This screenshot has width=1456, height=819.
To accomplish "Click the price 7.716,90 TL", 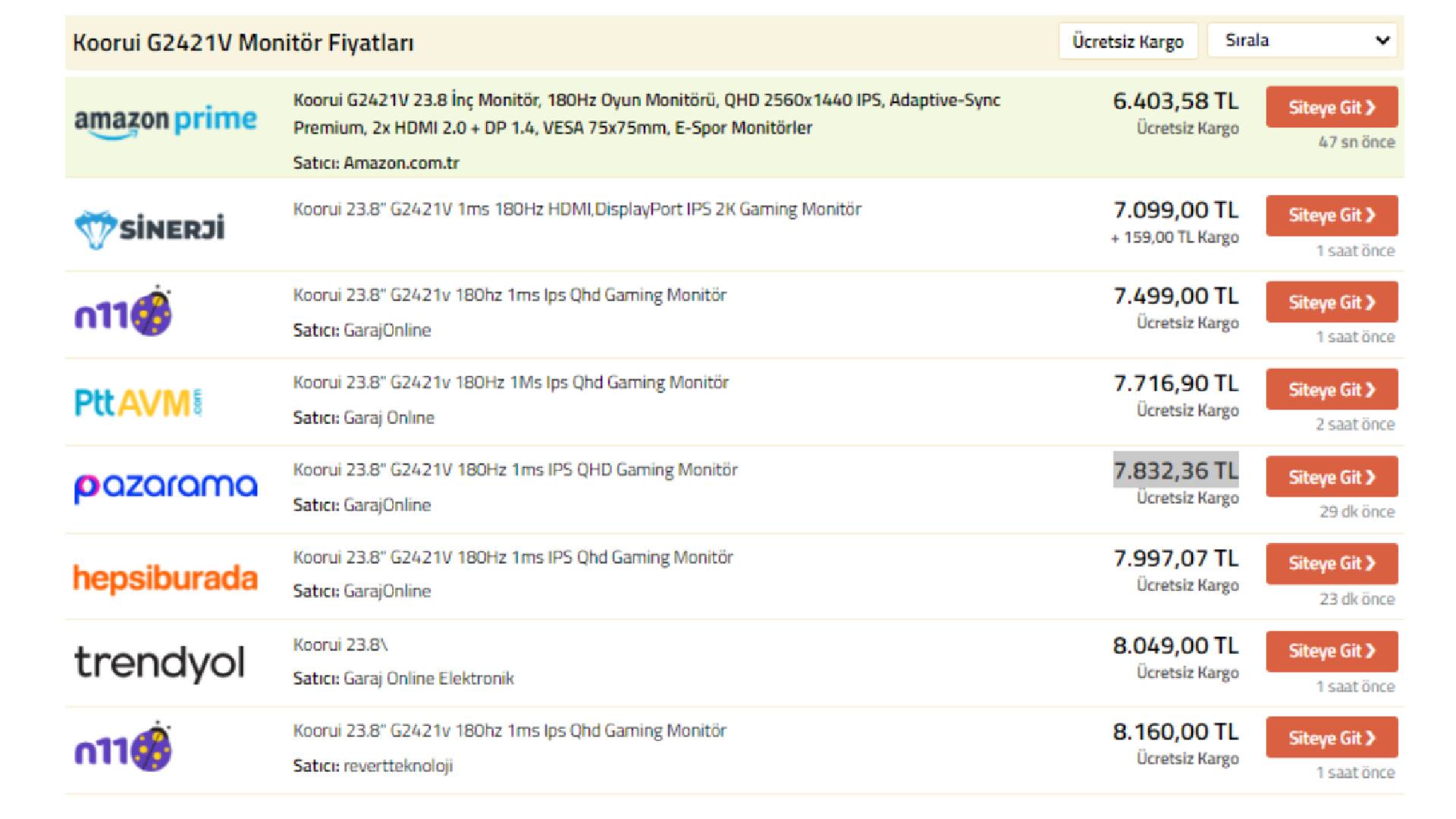I will click(x=1175, y=384).
